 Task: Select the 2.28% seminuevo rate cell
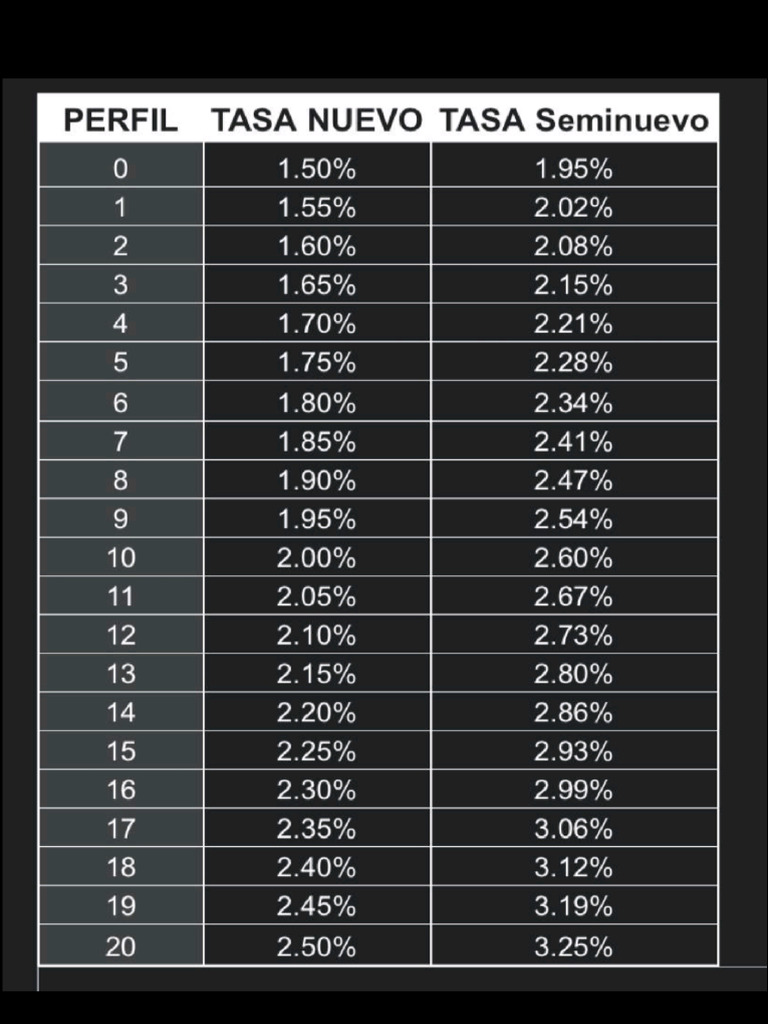pyautogui.click(x=574, y=363)
